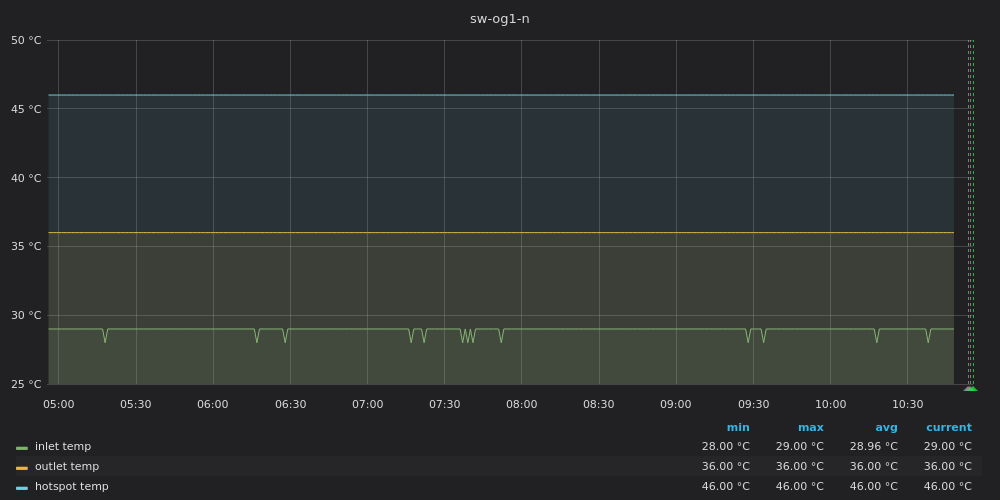Click the 08:00 label on the time axis

coord(521,405)
